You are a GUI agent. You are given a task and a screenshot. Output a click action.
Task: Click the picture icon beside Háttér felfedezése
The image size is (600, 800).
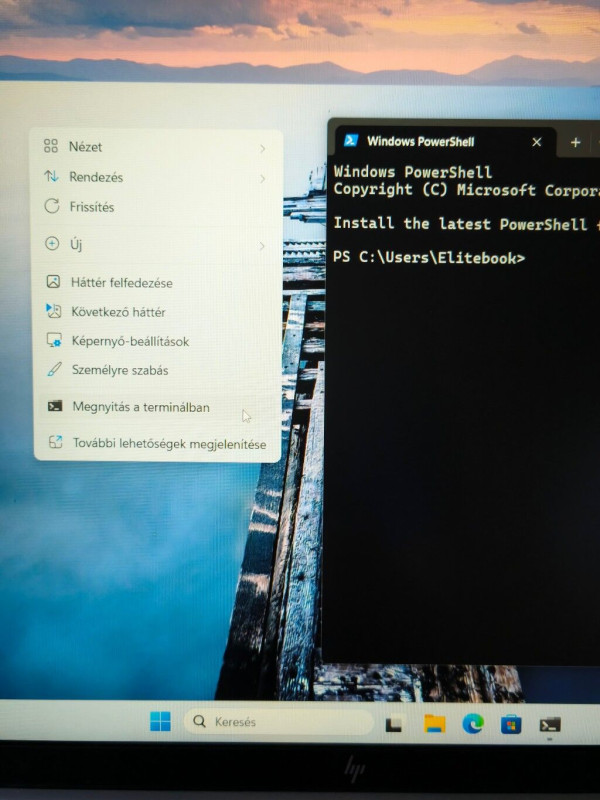click(53, 281)
